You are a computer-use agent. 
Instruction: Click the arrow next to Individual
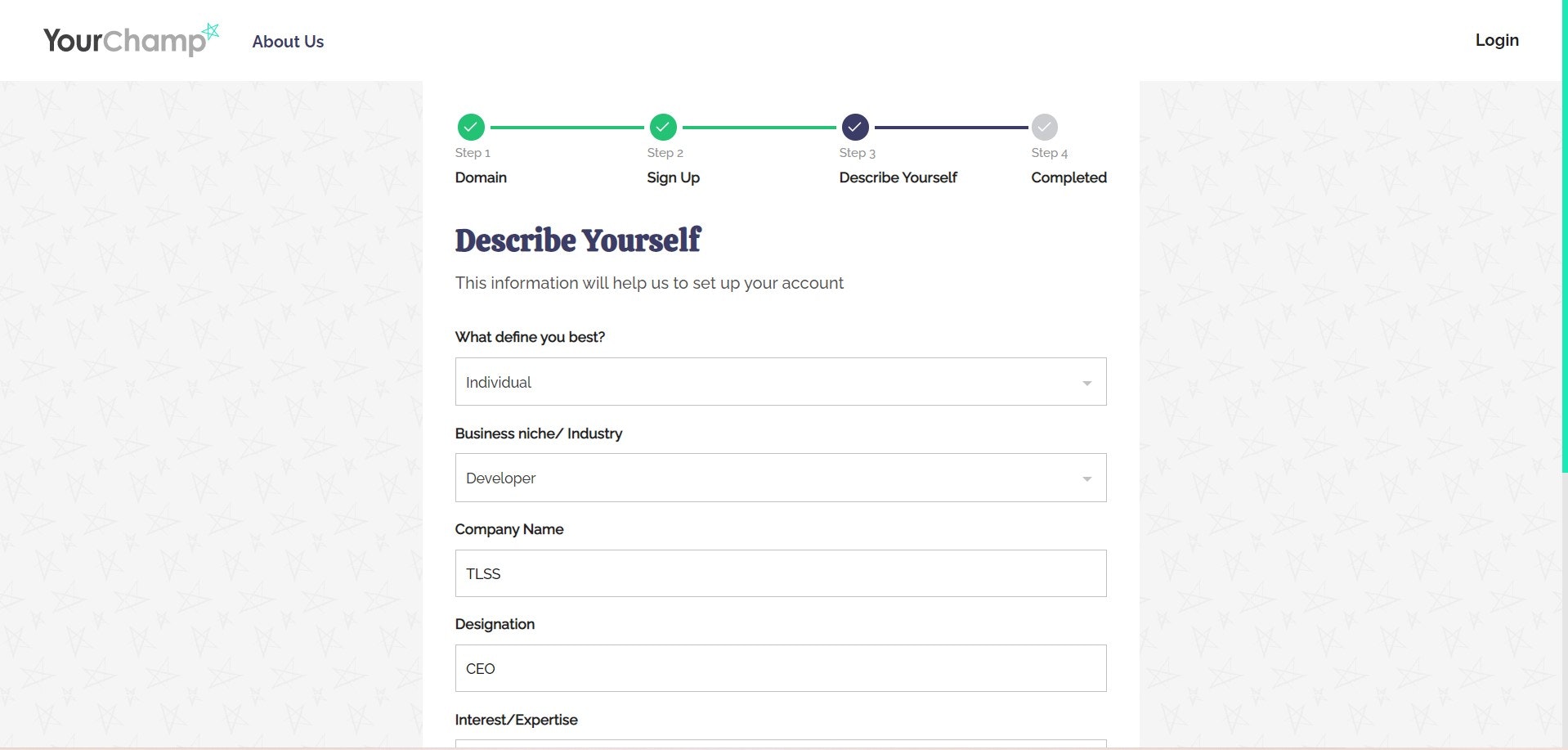[1087, 383]
